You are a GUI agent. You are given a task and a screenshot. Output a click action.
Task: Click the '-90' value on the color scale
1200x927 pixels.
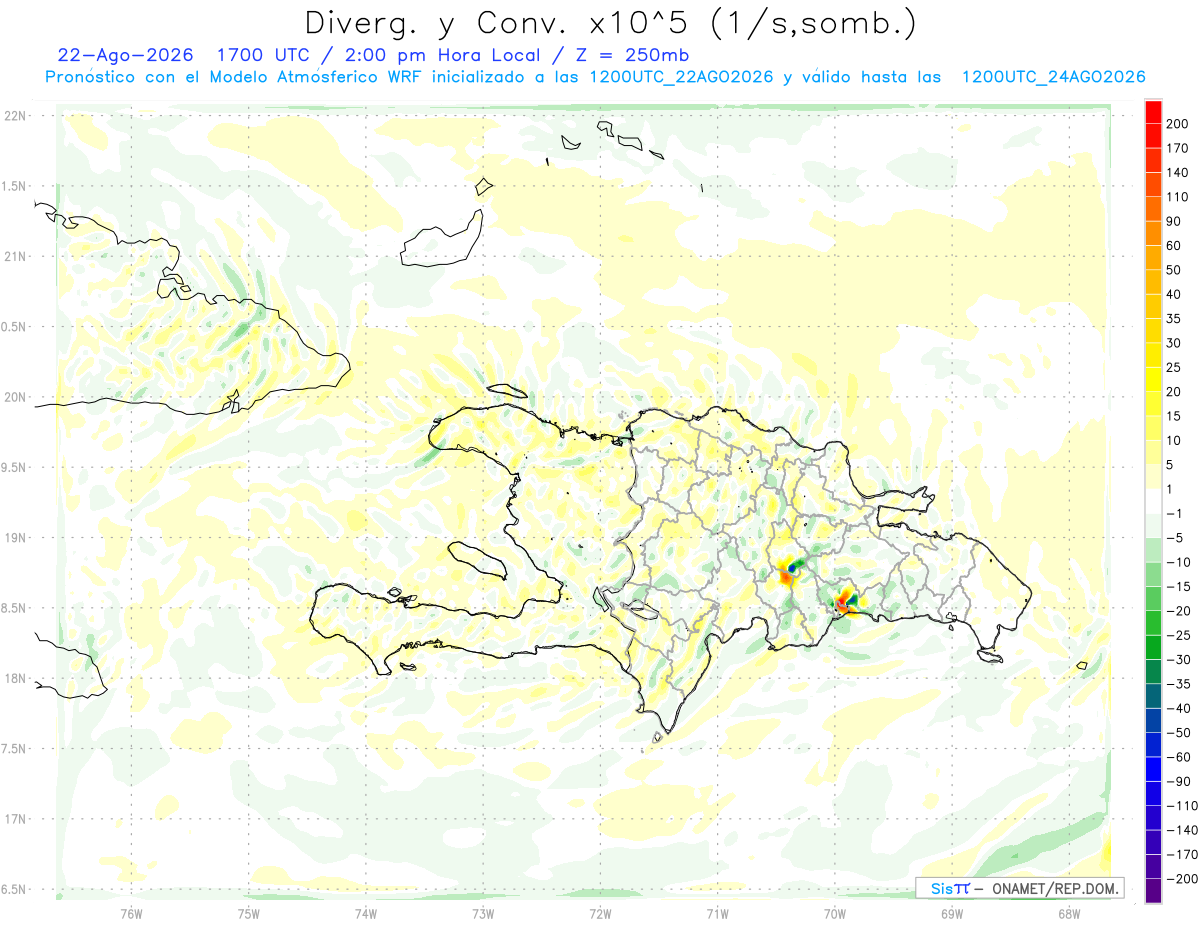pos(1178,781)
